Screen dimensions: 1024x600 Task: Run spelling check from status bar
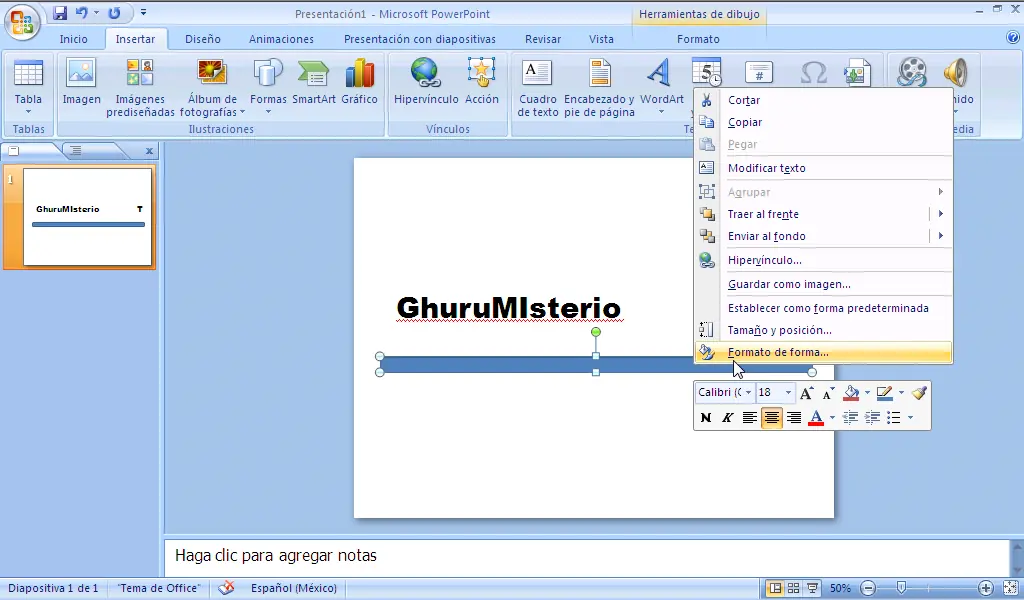pos(226,588)
